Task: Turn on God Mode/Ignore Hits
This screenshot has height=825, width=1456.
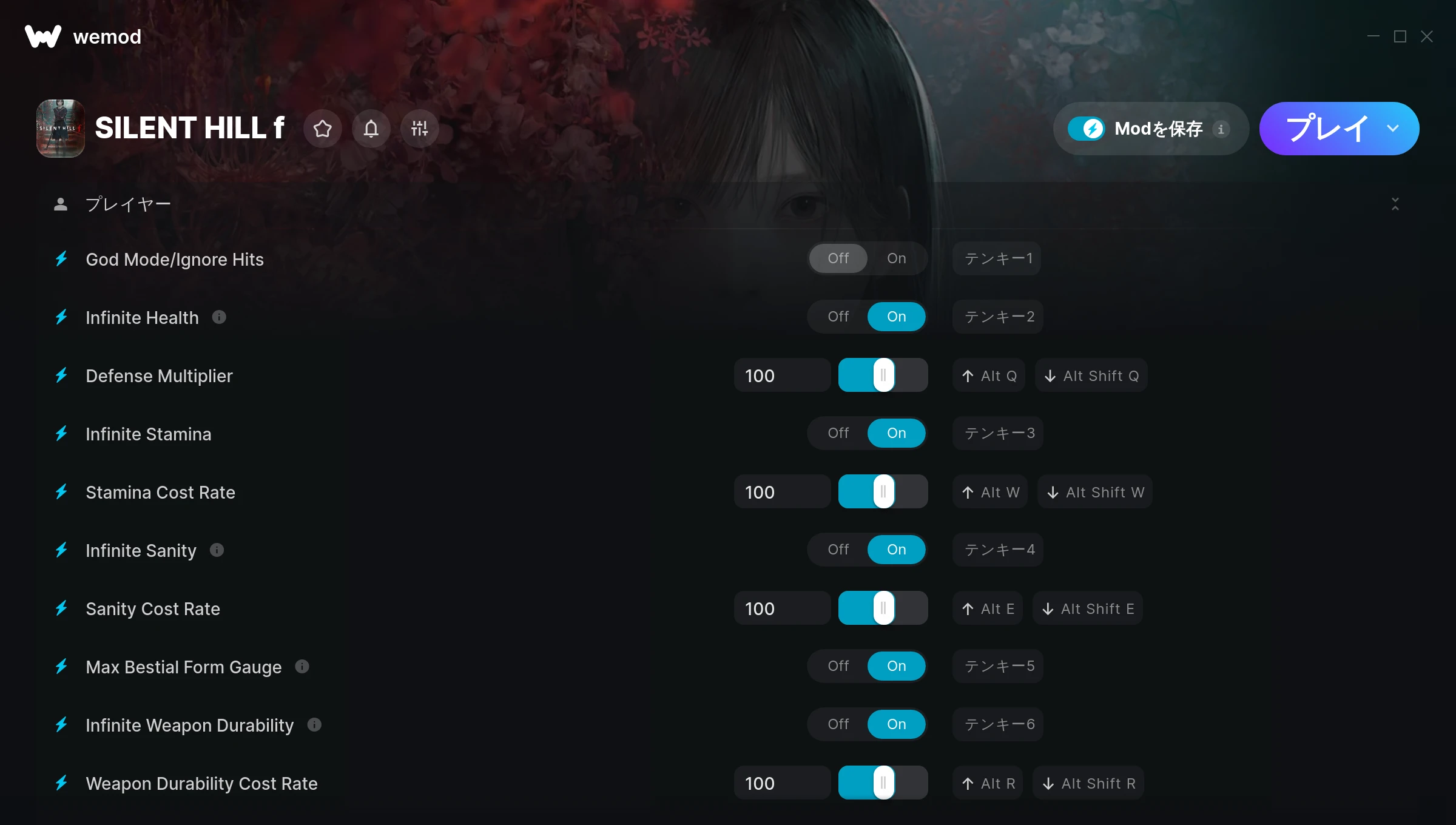Action: [897, 258]
